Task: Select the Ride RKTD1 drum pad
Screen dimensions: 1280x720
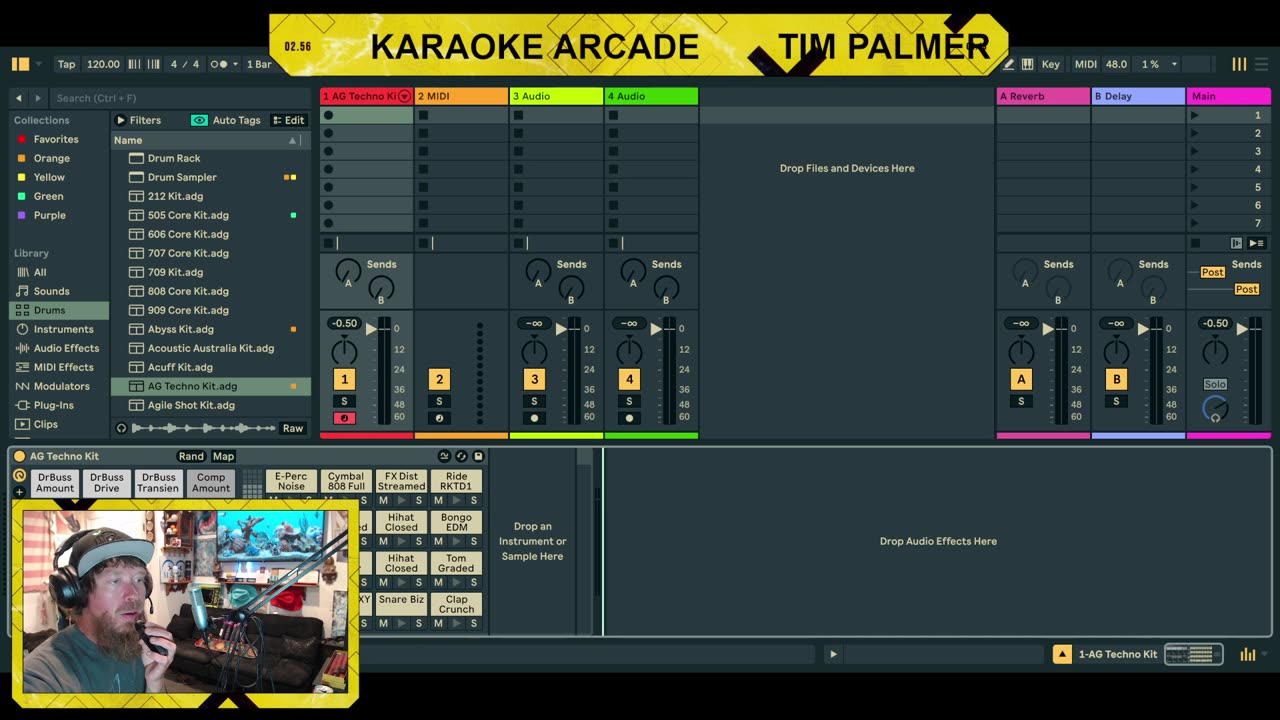Action: pyautogui.click(x=456, y=481)
